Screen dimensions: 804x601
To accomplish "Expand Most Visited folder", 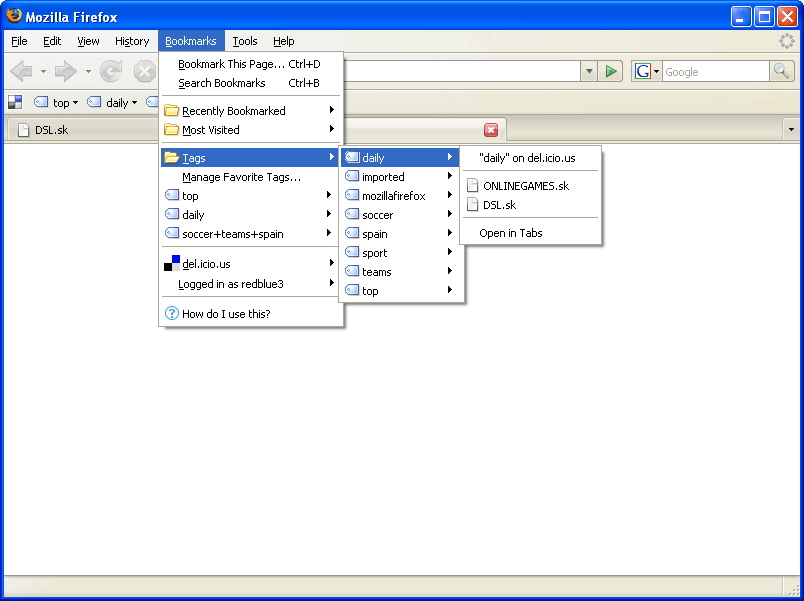I will click(x=251, y=130).
